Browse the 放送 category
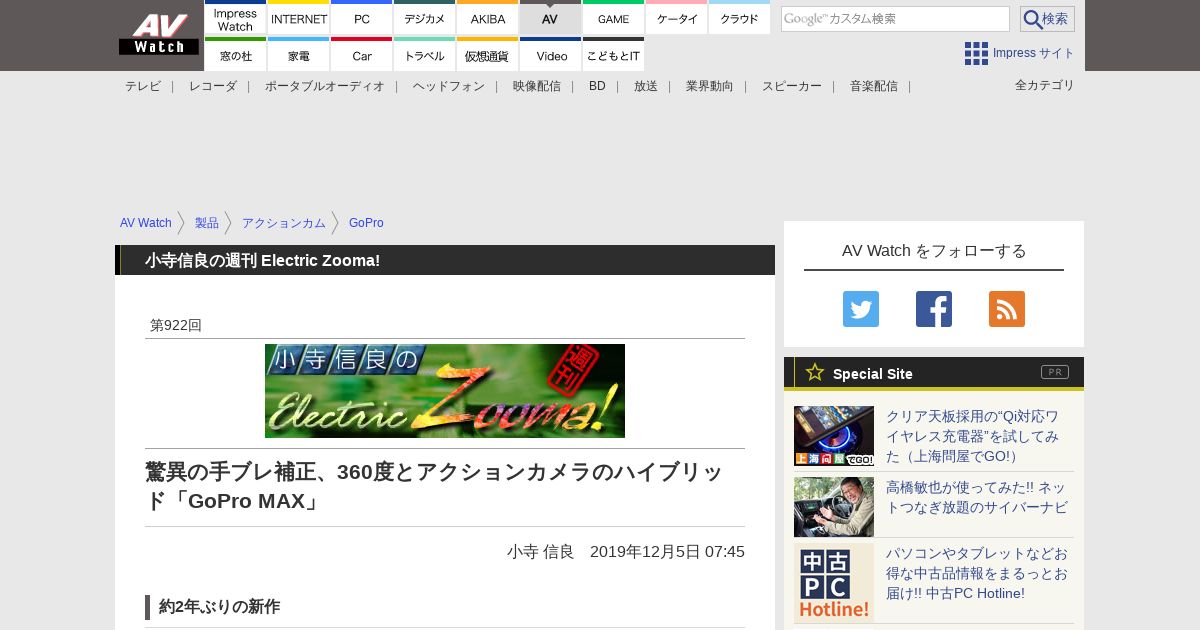Screen dimensions: 1200x630 (x=646, y=86)
